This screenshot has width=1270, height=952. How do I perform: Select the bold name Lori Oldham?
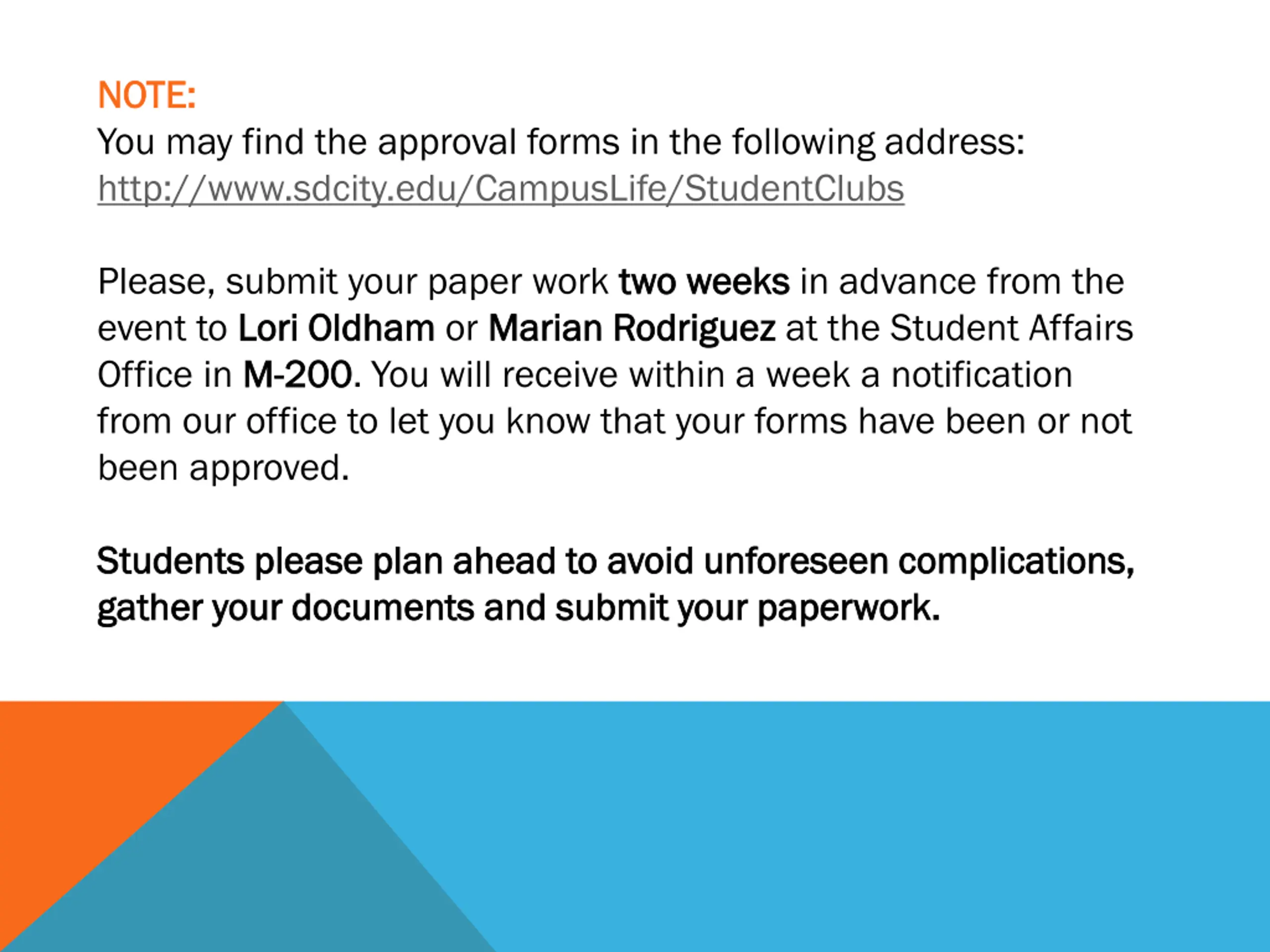pos(336,328)
